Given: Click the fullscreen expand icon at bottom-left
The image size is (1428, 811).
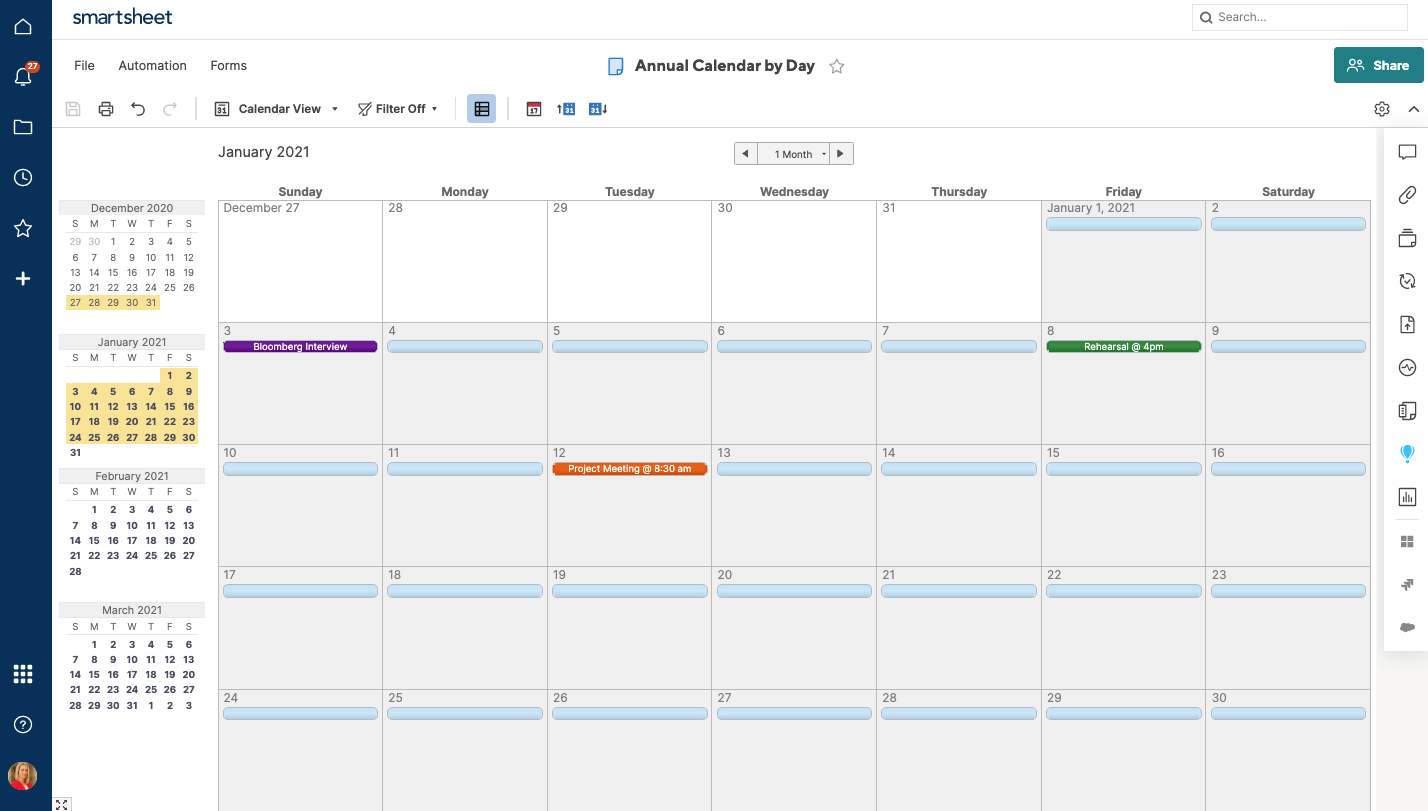Looking at the screenshot, I should click(x=62, y=804).
